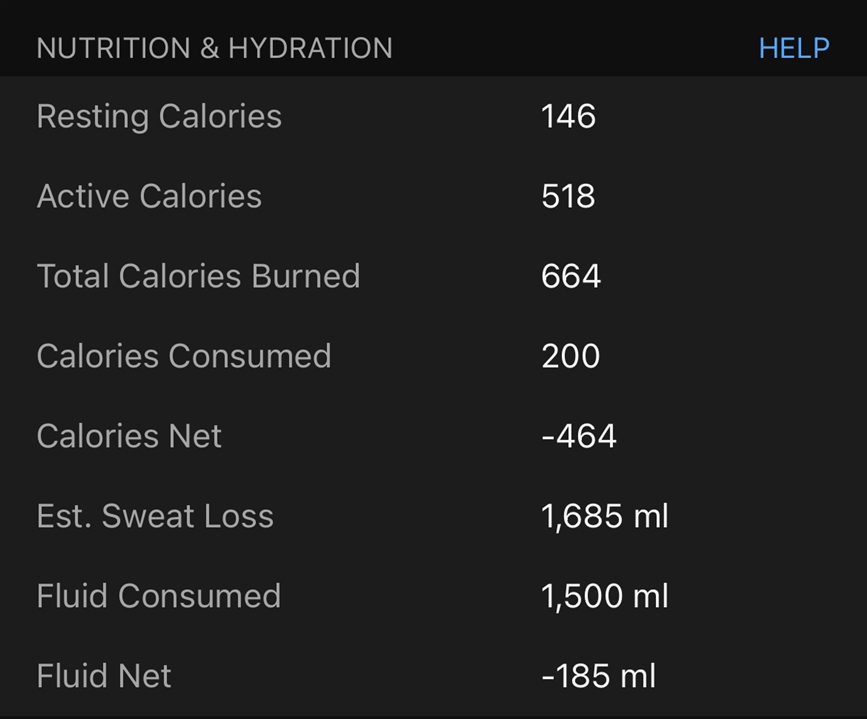The image size is (867, 719).
Task: Tap the Total Calories Burned value 664
Action: [x=571, y=276]
